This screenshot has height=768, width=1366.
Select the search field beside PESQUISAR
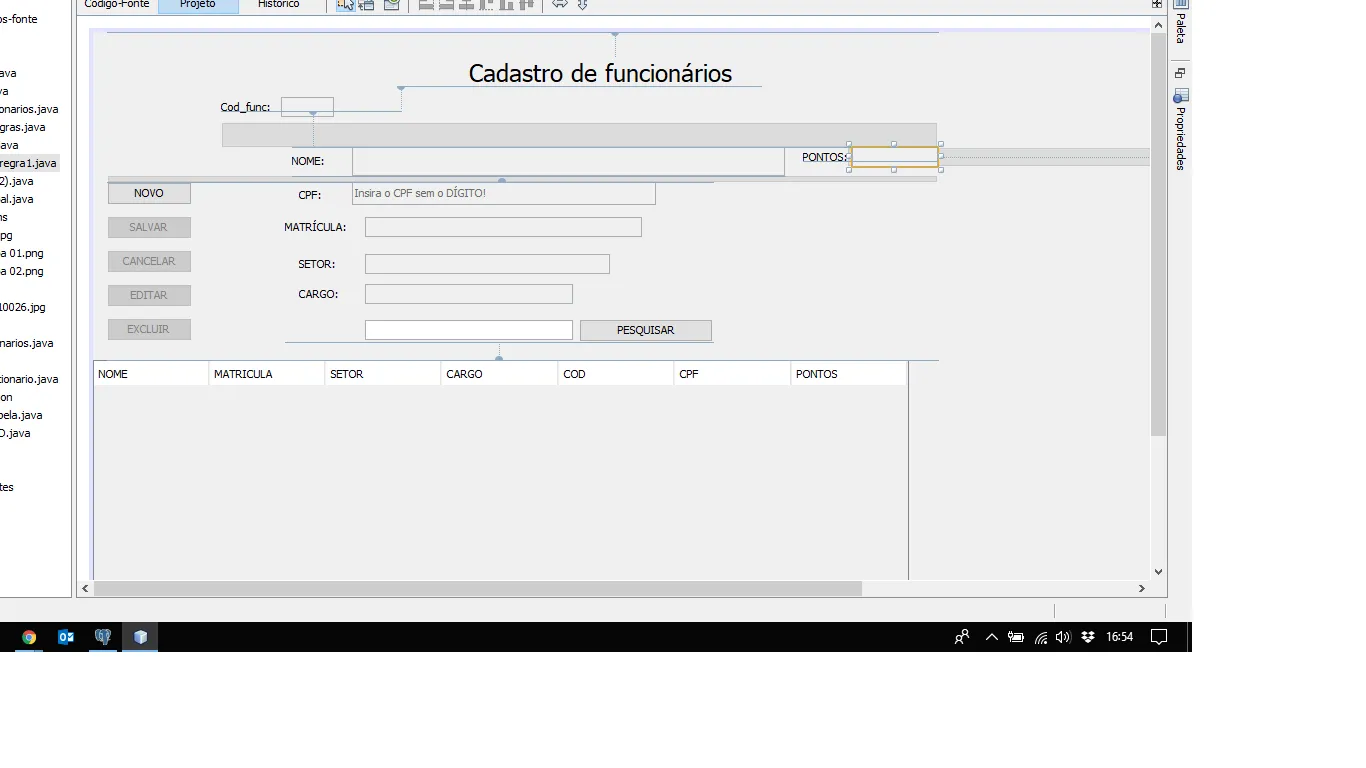pyautogui.click(x=469, y=330)
